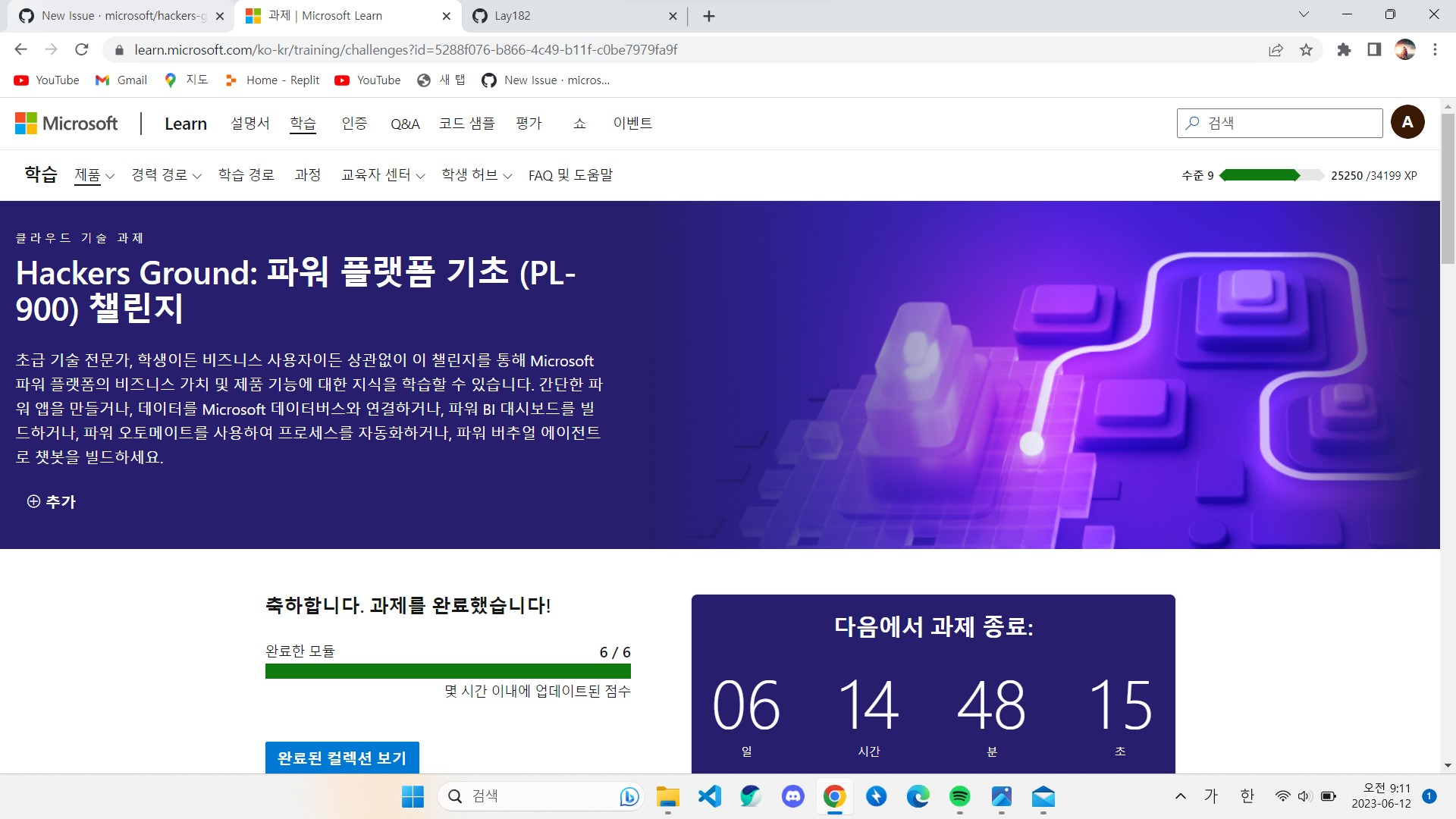Select the 인증 menu item
The image size is (1456, 819).
coord(354,123)
